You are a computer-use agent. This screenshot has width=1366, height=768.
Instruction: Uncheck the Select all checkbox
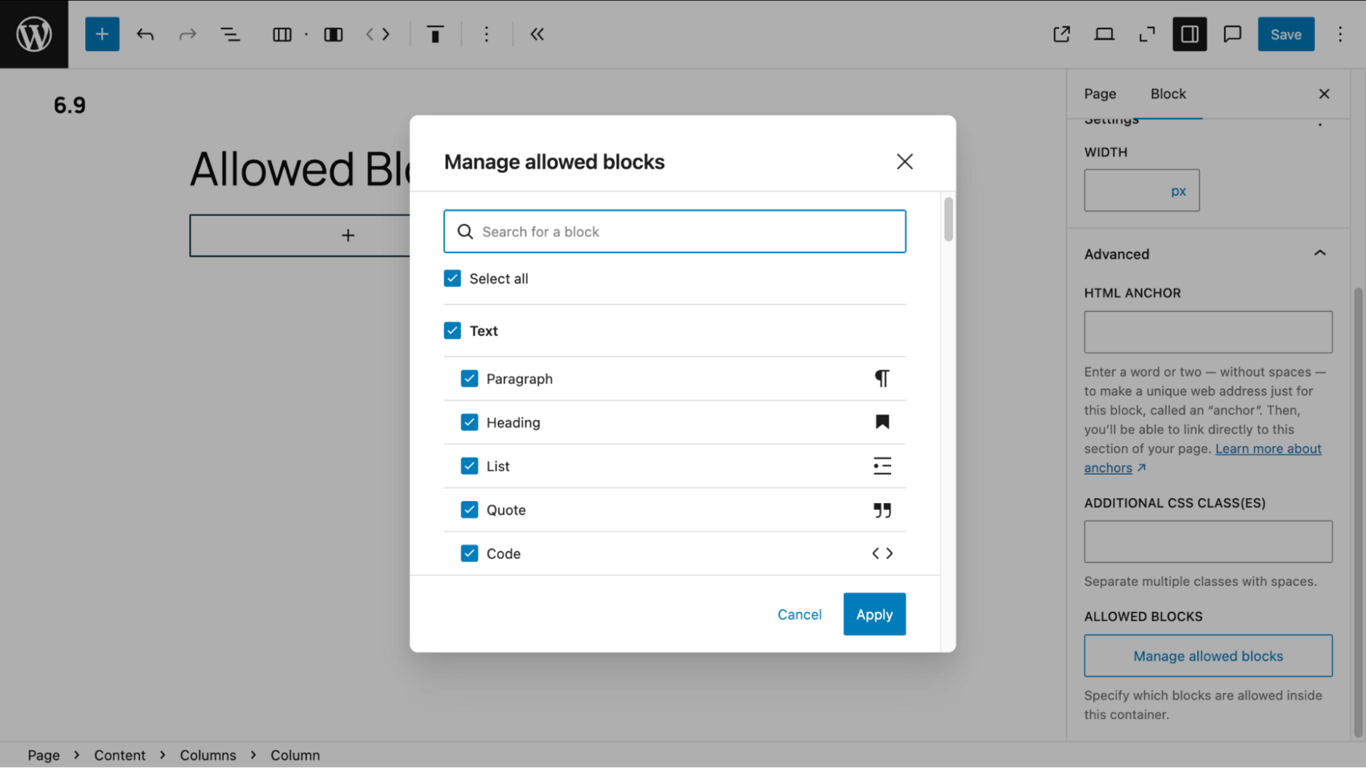click(452, 278)
